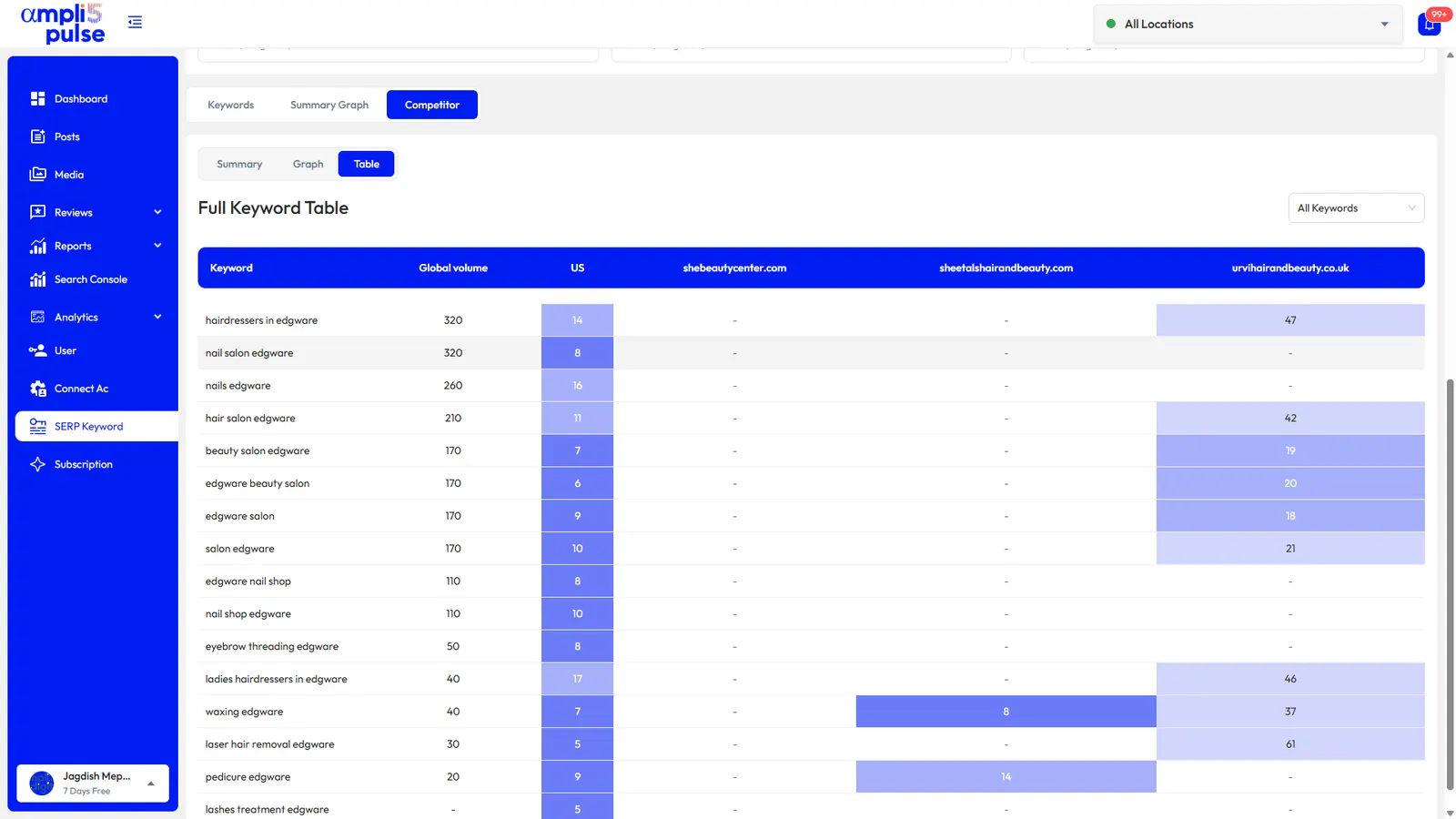Click the Jagdish Mep profile avatar

pos(42,783)
